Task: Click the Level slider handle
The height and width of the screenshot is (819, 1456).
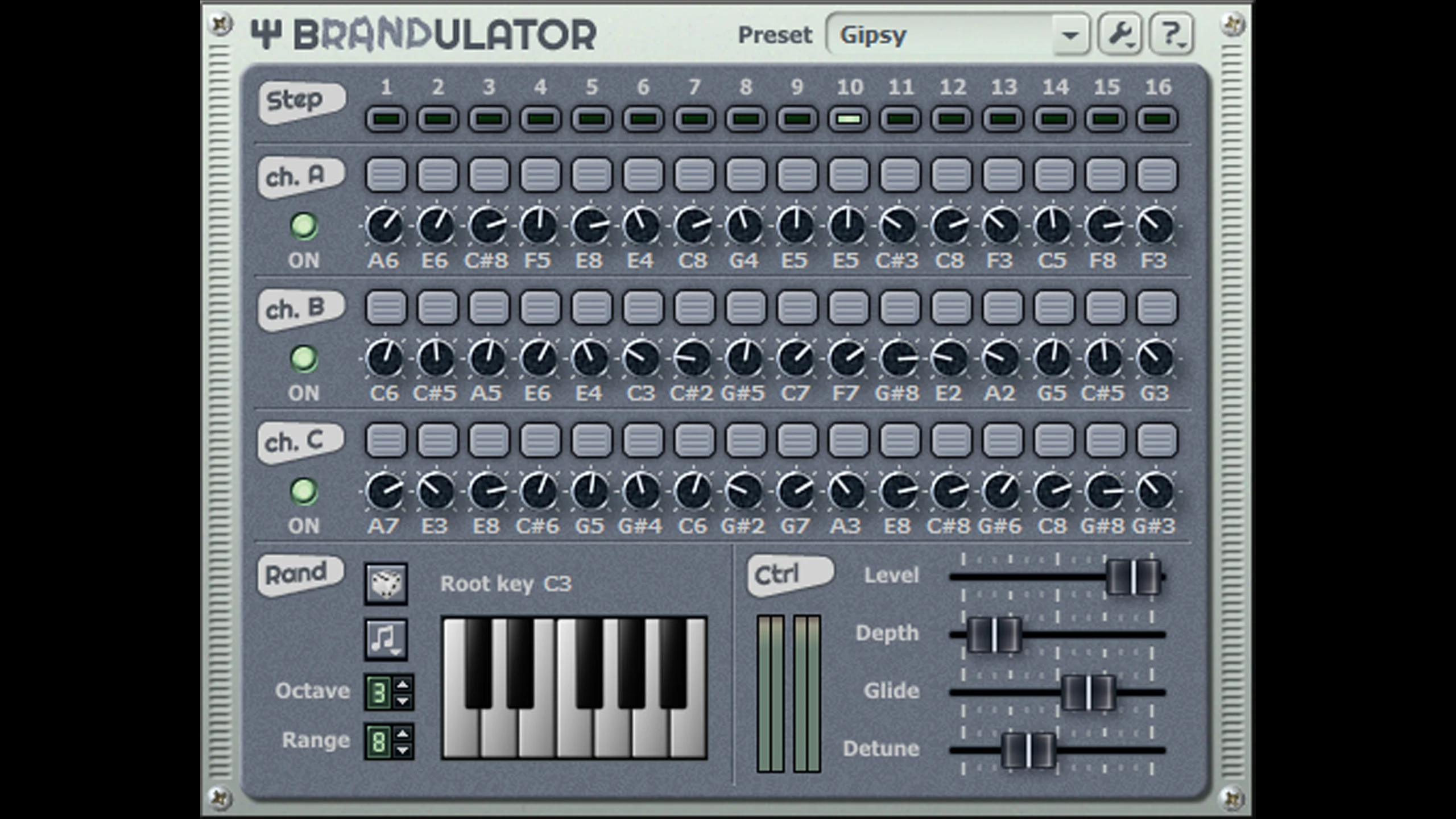Action: pos(1134,577)
